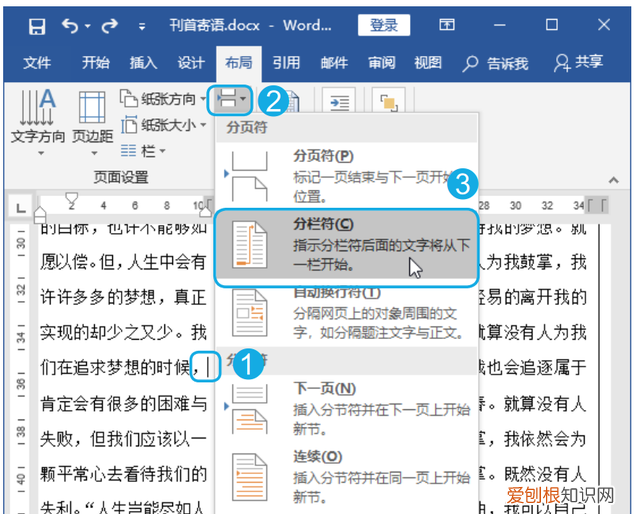
Task: Expand the 页边距 dropdown arrow
Action: pos(94,154)
